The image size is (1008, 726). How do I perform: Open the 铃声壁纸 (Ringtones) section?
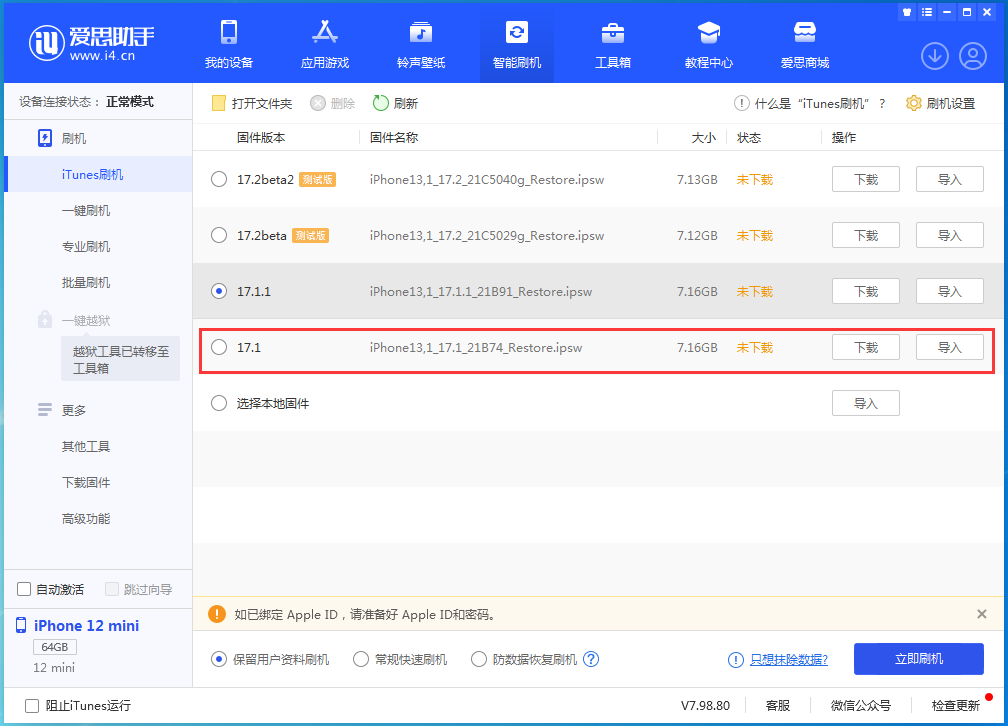pos(420,44)
